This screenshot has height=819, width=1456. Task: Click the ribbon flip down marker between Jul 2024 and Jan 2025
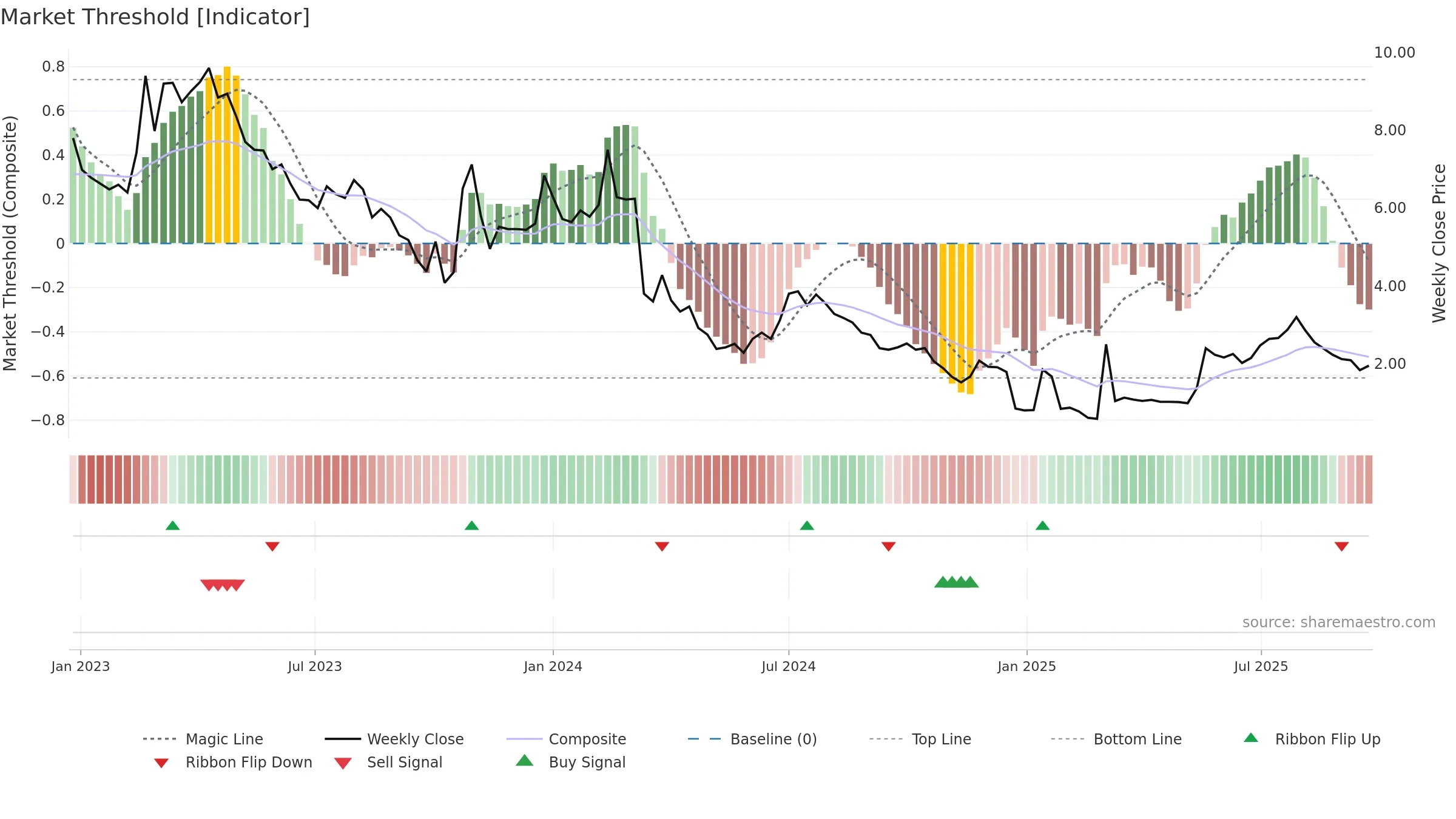coord(889,547)
